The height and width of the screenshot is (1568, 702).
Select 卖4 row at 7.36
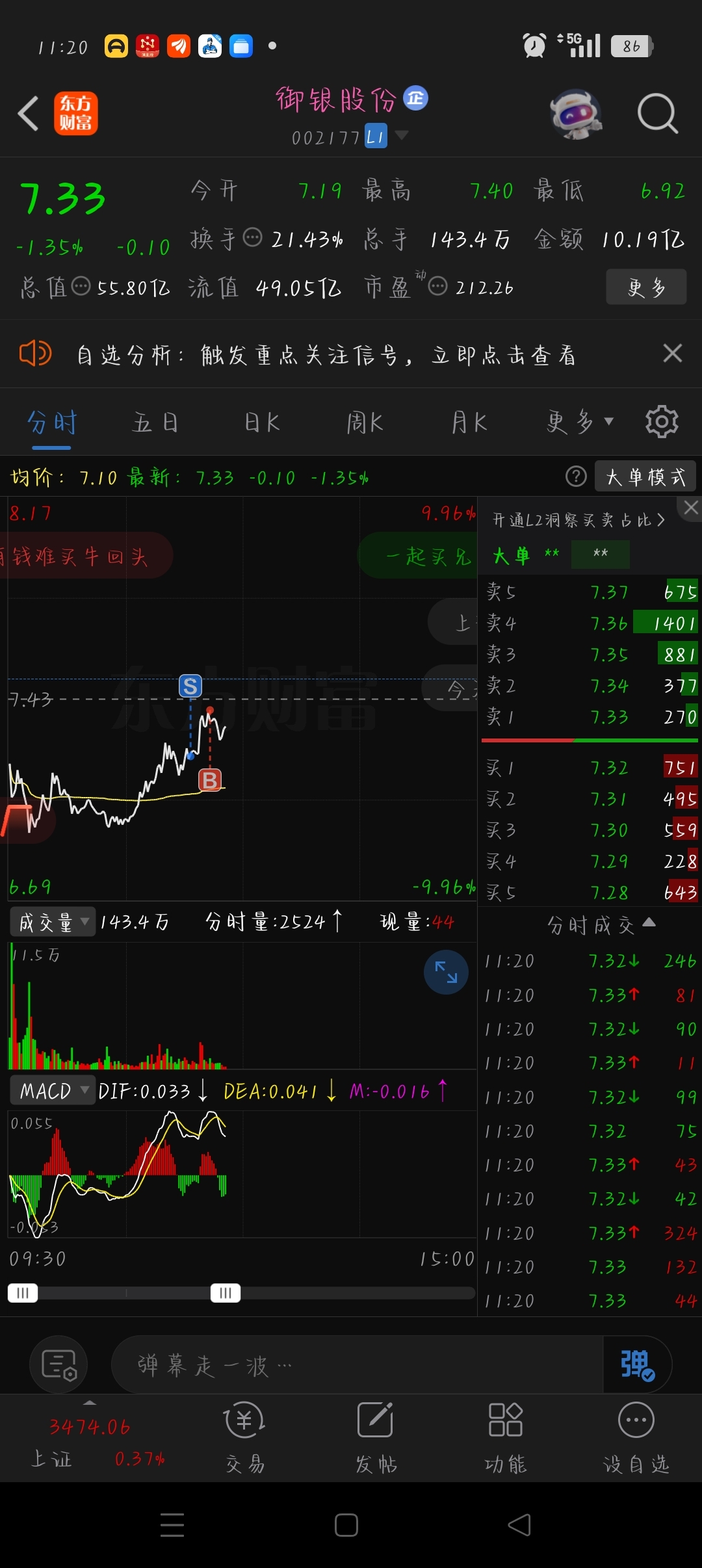[x=591, y=623]
